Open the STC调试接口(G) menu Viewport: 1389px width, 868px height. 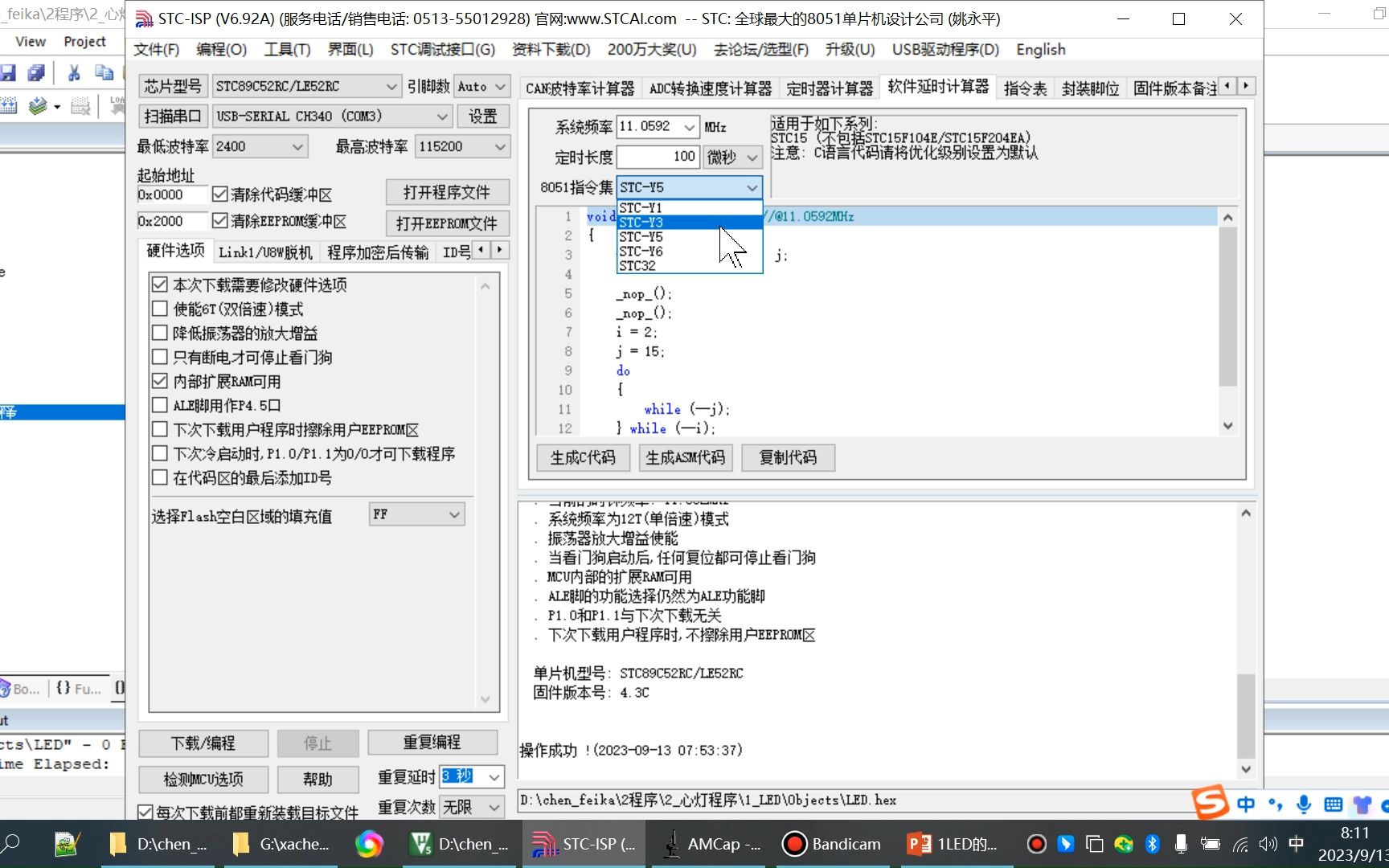pyautogui.click(x=443, y=50)
